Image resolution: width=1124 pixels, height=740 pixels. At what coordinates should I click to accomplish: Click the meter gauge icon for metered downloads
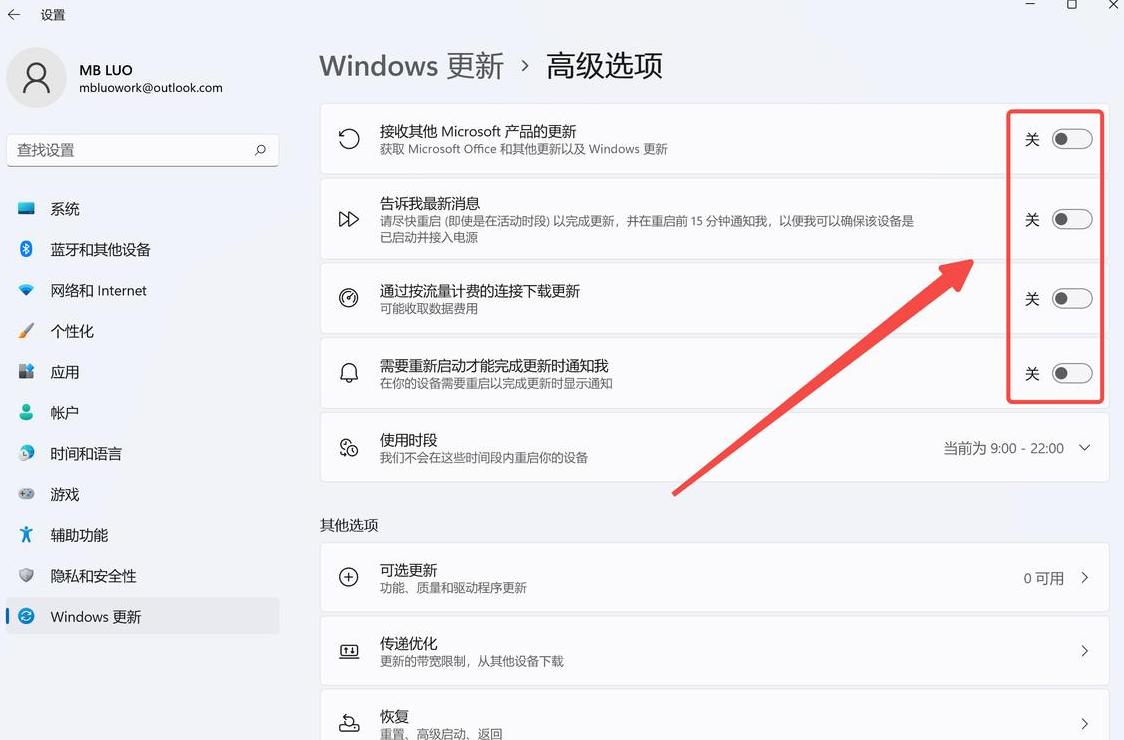tap(349, 298)
